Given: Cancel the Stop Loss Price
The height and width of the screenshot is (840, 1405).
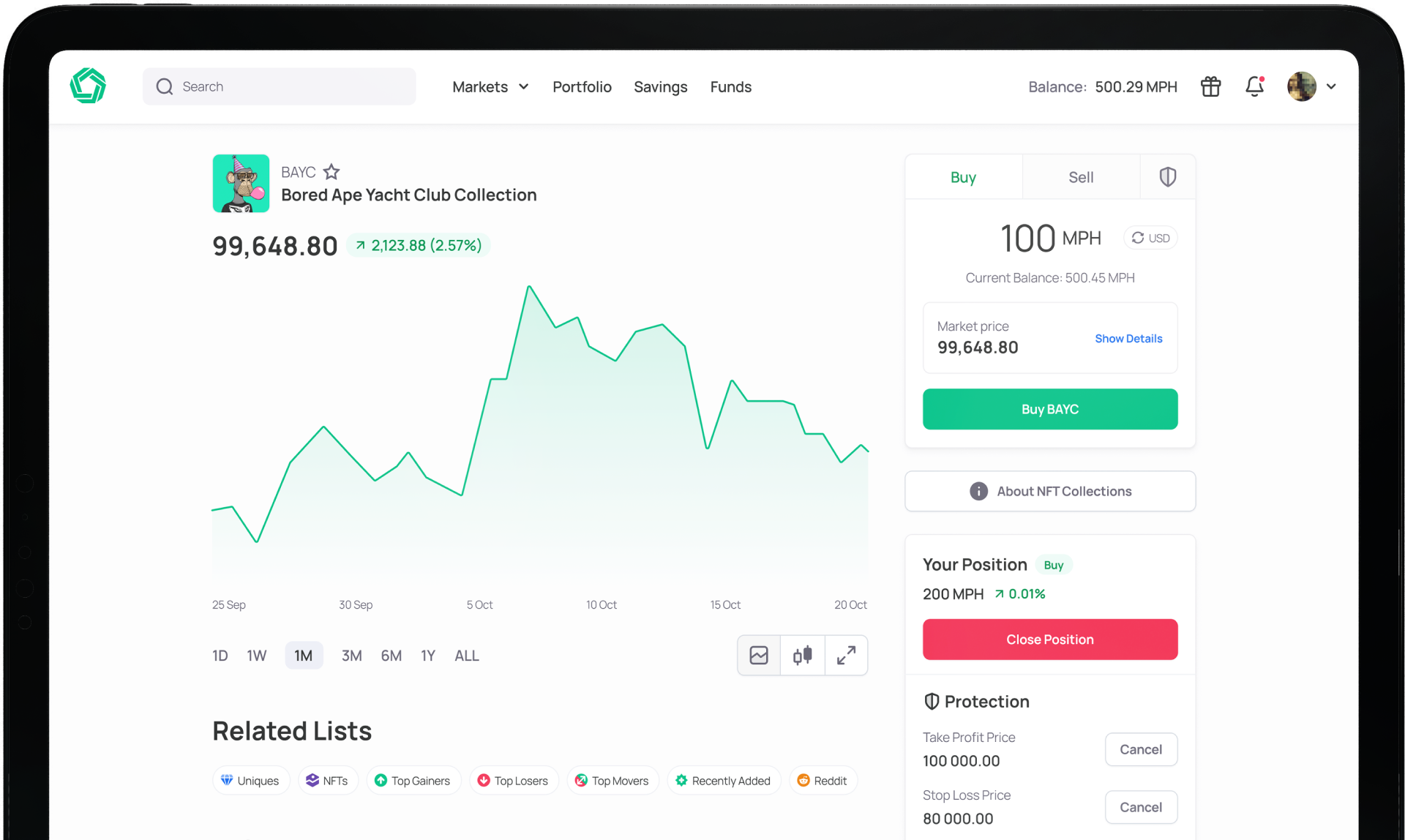Looking at the screenshot, I should (x=1140, y=807).
